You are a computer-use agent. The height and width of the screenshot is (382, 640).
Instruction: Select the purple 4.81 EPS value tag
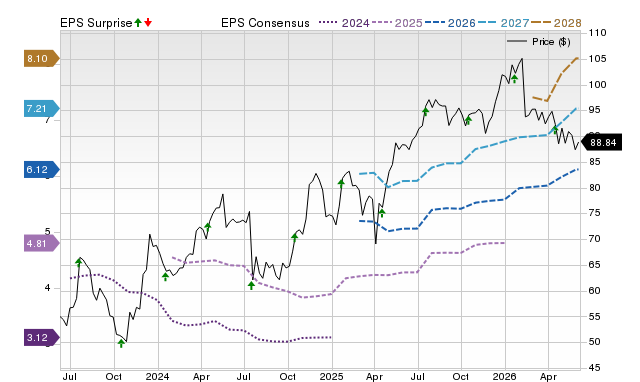click(42, 244)
